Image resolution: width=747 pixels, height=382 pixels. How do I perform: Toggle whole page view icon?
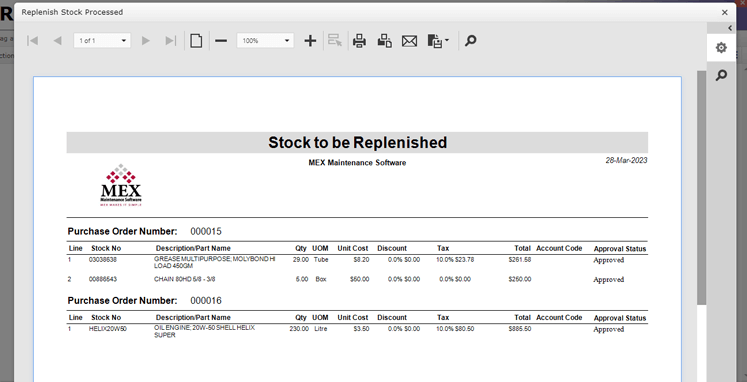(x=196, y=41)
